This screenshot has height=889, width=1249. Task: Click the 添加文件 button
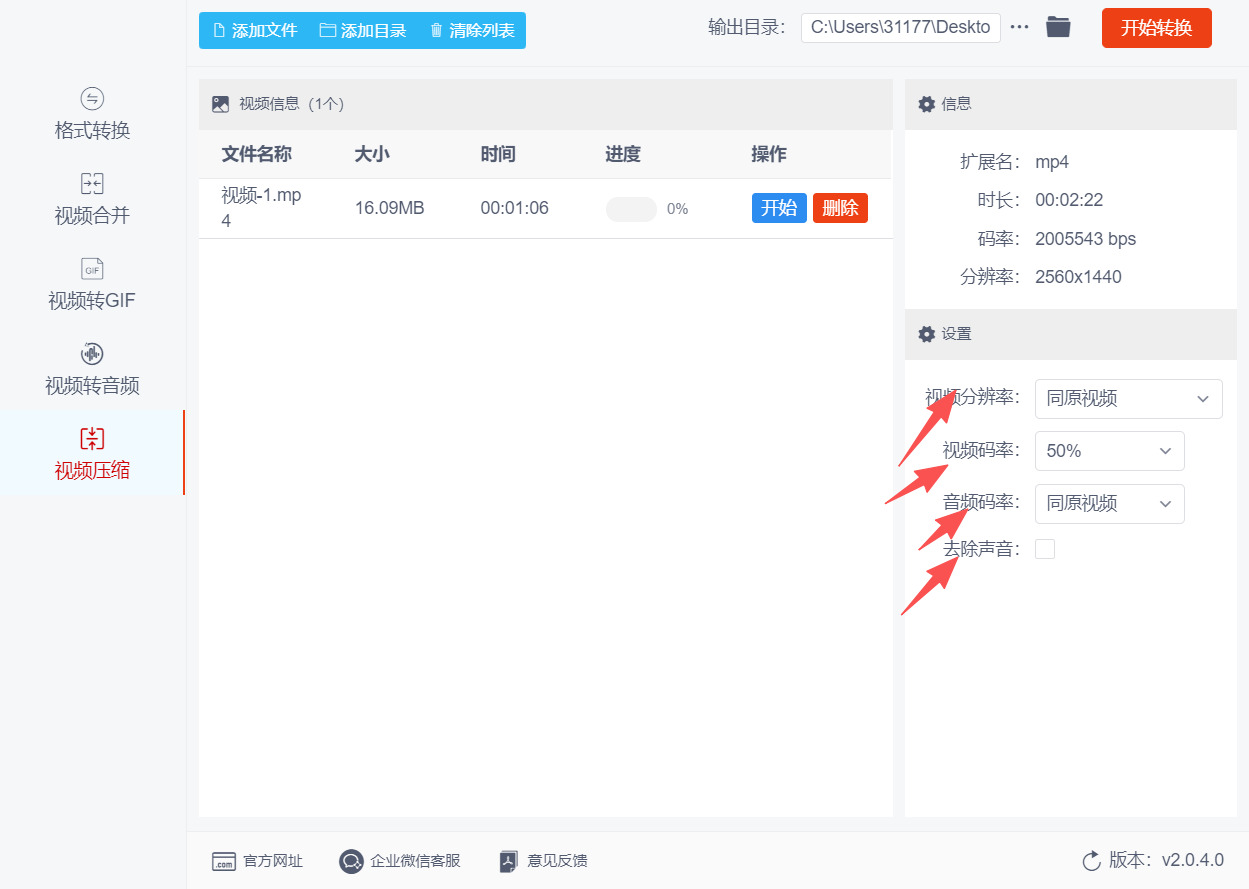pyautogui.click(x=255, y=31)
